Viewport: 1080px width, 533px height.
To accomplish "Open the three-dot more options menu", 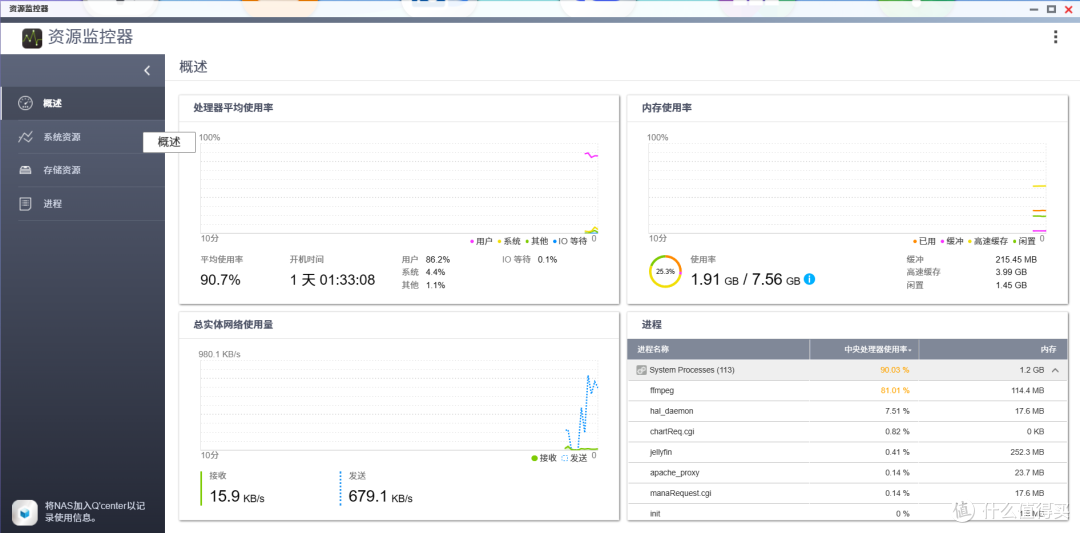I will click(1055, 37).
